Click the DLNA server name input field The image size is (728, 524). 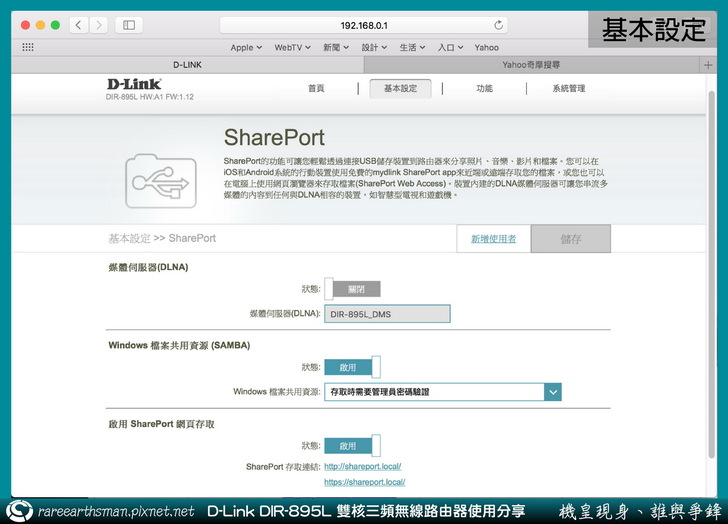(x=387, y=314)
